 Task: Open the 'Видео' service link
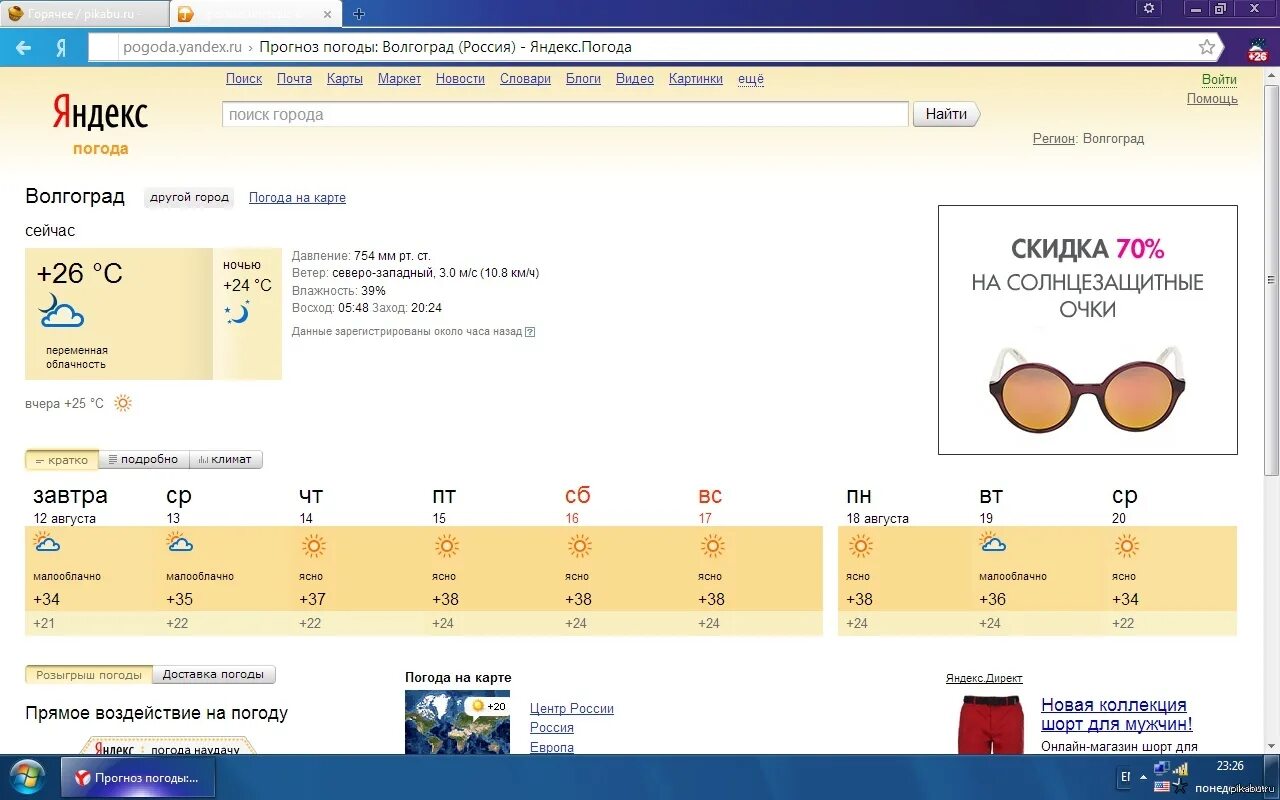(635, 79)
